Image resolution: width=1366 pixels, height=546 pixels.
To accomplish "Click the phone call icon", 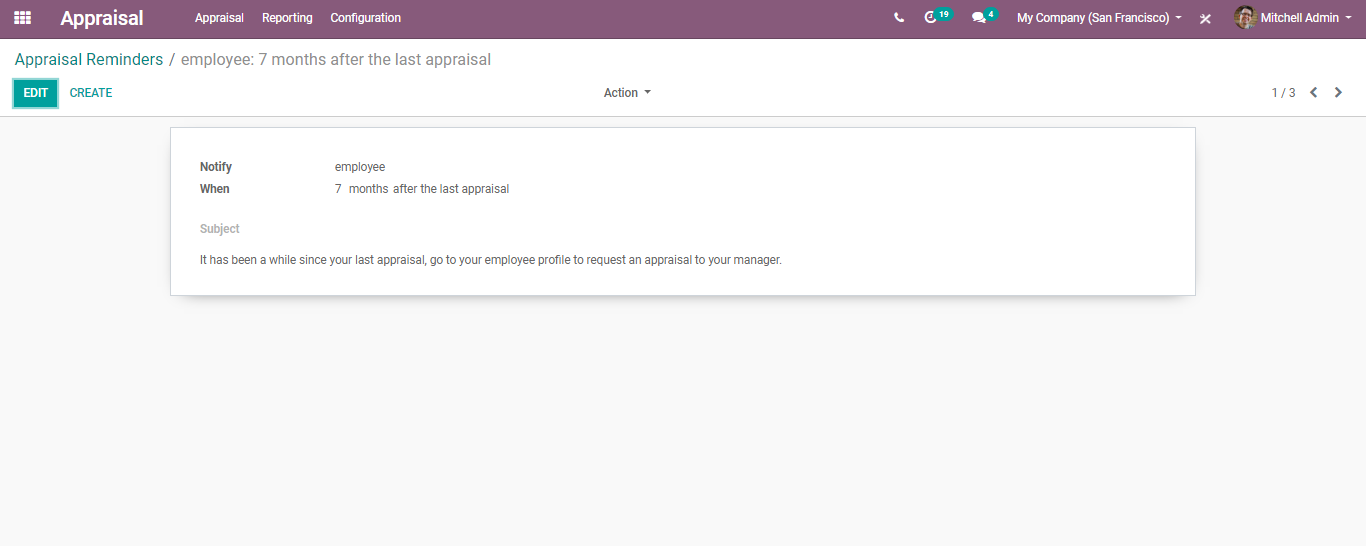I will click(899, 18).
